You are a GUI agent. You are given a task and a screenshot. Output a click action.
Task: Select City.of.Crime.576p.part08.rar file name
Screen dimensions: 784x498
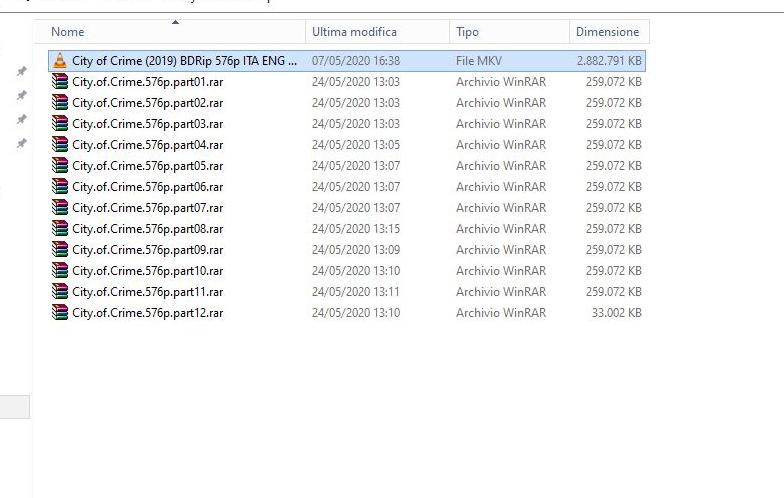tap(148, 229)
